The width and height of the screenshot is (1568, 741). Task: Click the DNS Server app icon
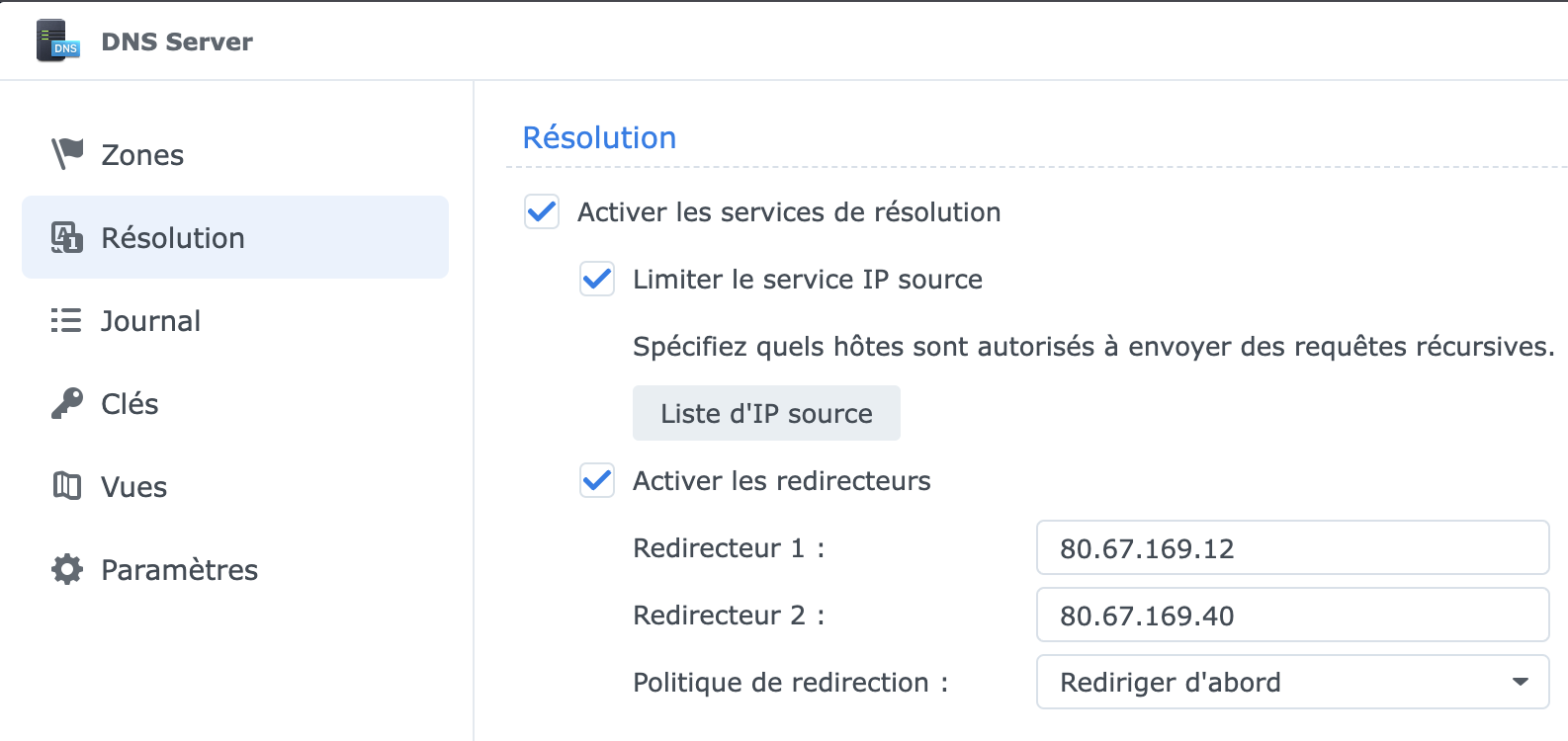pos(57,41)
